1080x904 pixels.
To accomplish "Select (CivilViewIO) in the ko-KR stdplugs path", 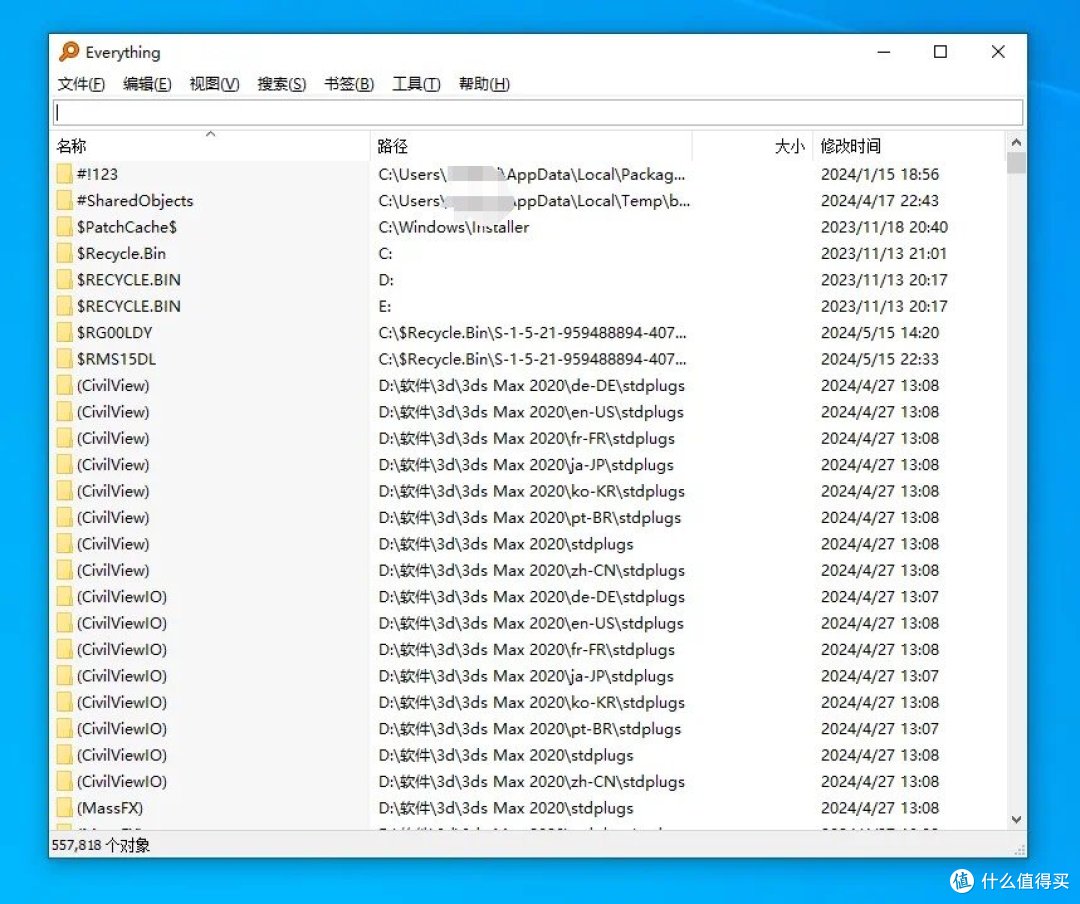I will 122,702.
